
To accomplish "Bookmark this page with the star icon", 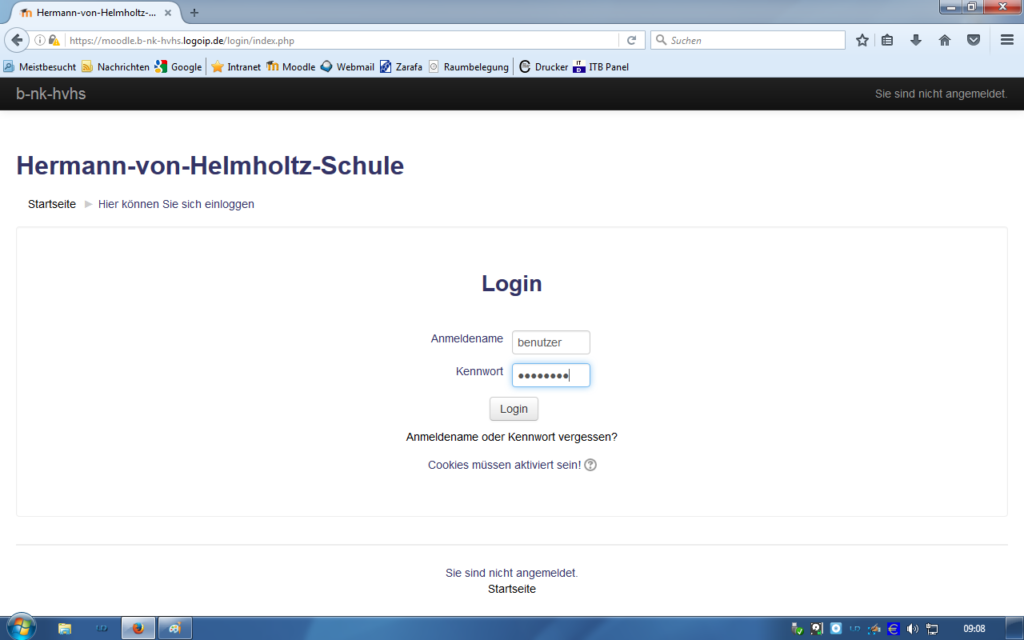I will click(x=862, y=40).
